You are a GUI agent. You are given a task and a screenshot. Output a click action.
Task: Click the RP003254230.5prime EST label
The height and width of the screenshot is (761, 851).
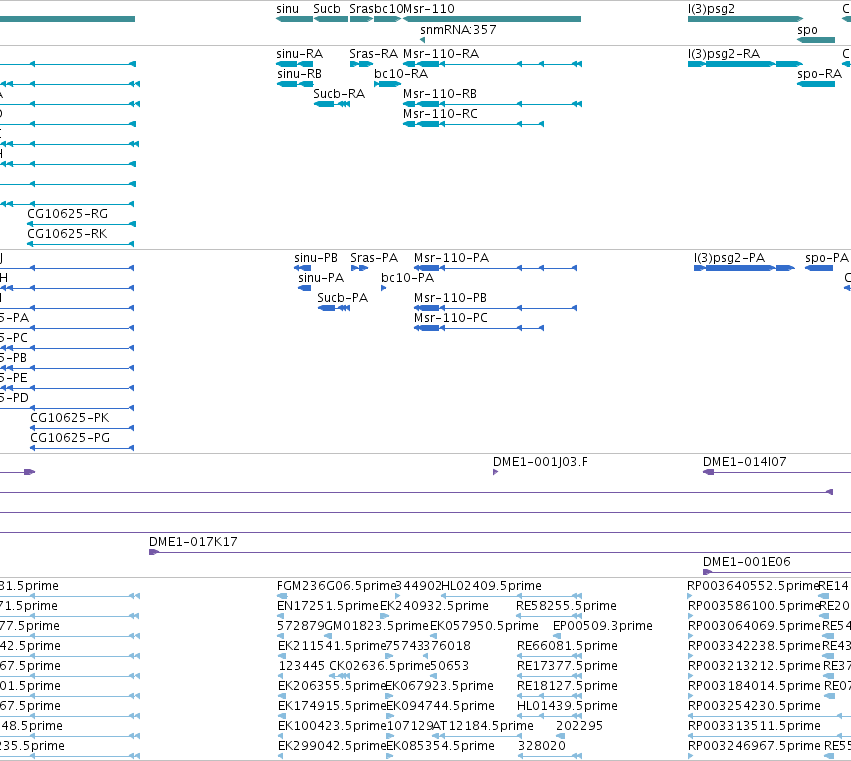[754, 706]
